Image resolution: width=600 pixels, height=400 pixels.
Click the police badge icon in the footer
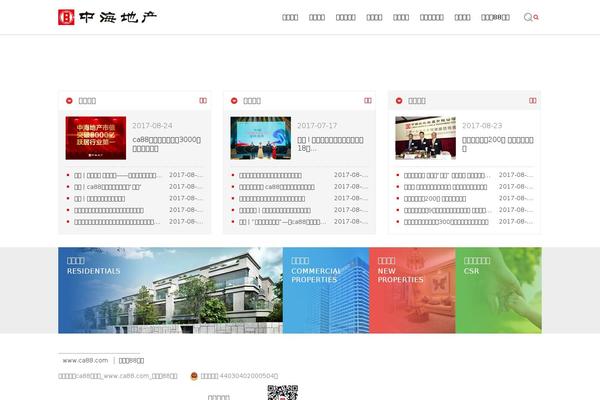(x=194, y=376)
